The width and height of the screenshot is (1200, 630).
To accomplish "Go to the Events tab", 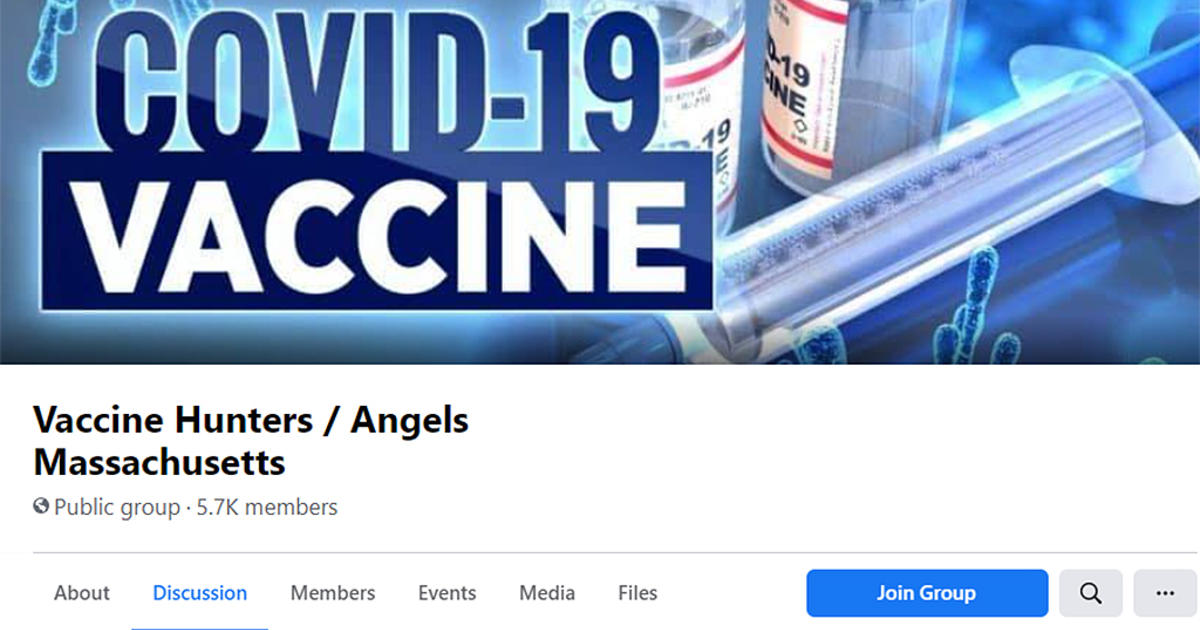I will (447, 593).
